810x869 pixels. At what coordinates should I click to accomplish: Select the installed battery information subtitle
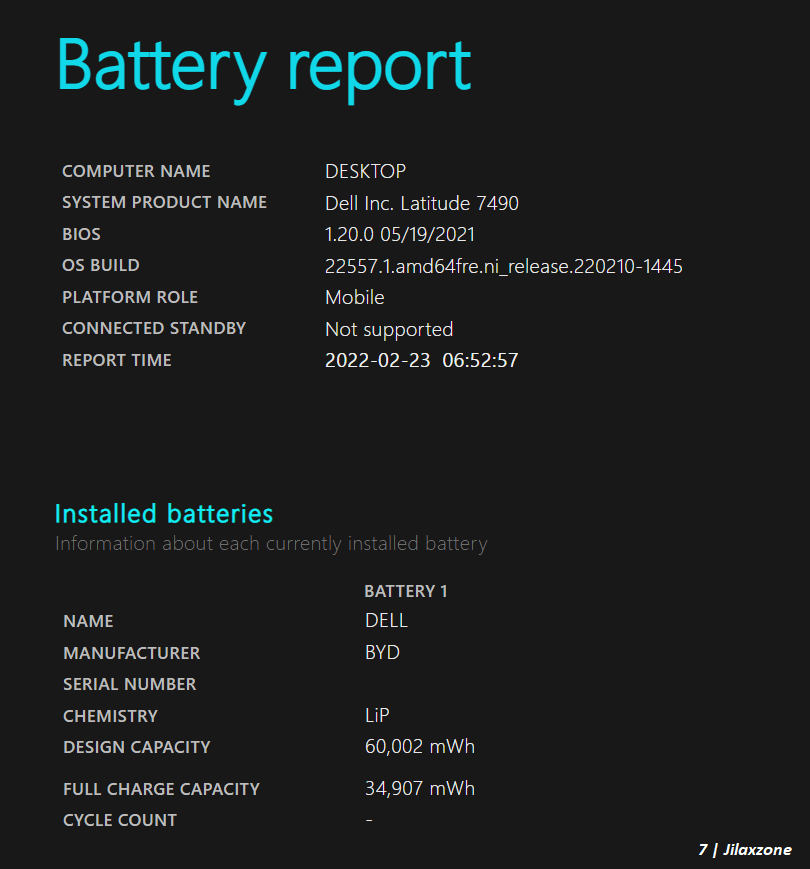pyautogui.click(x=271, y=544)
